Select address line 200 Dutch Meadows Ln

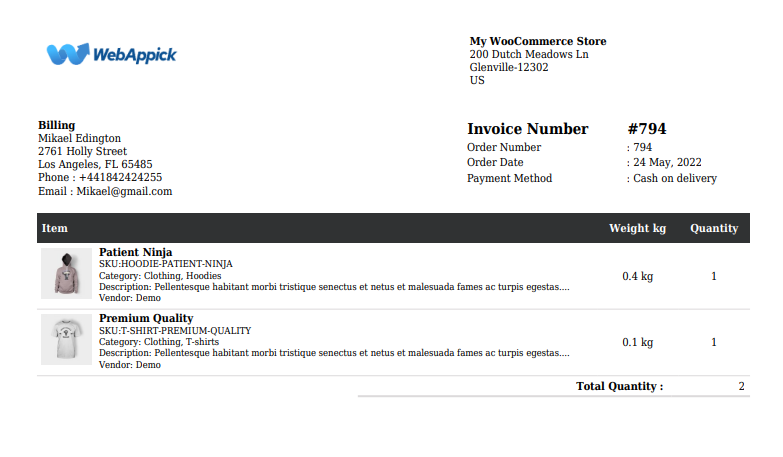[x=529, y=54]
